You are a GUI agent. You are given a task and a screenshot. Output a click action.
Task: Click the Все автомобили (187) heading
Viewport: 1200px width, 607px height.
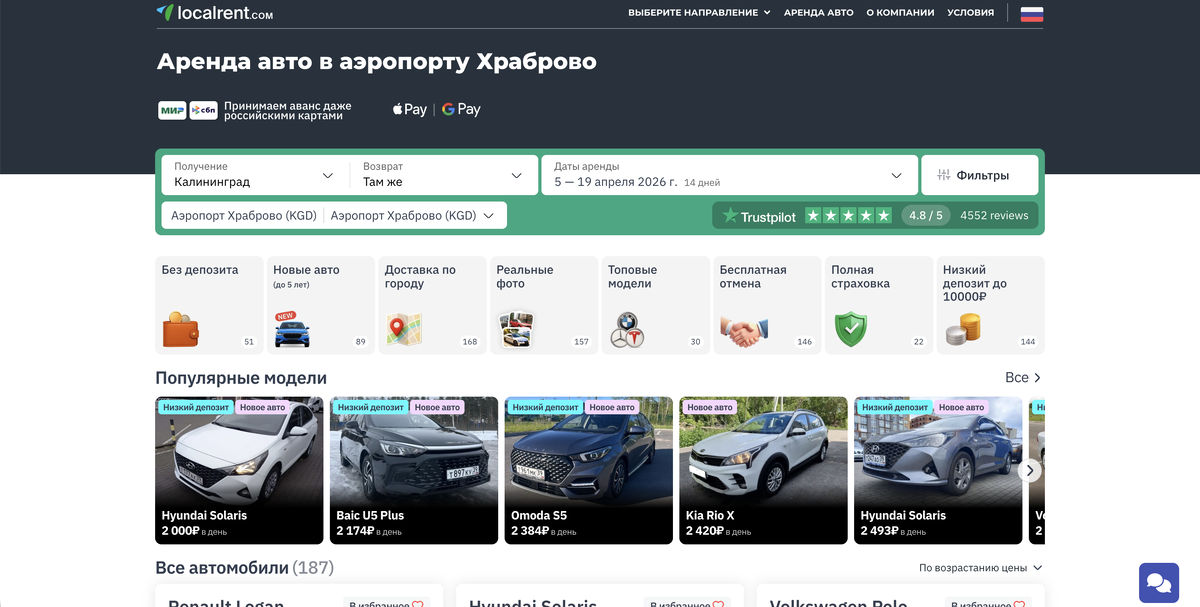(x=244, y=568)
